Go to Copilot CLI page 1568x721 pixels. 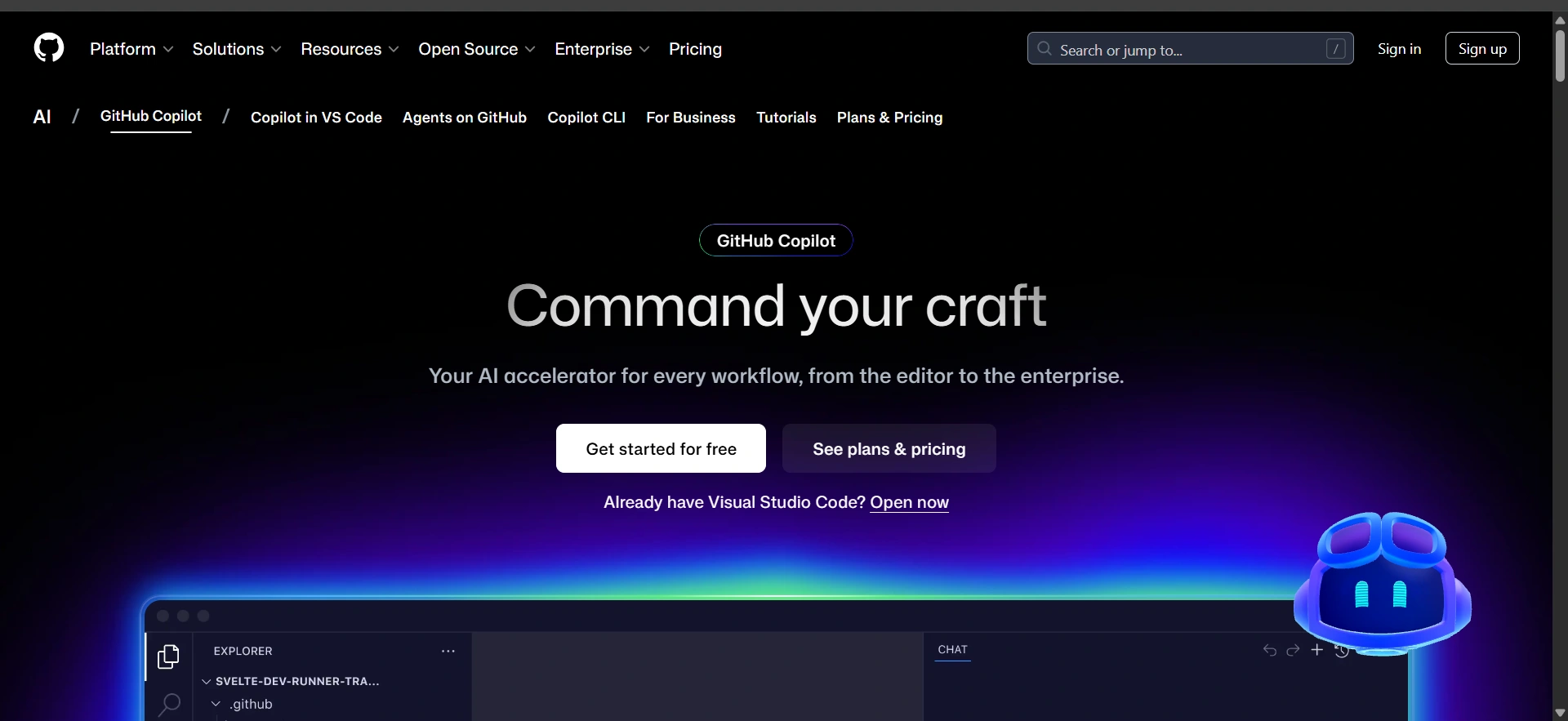point(586,118)
